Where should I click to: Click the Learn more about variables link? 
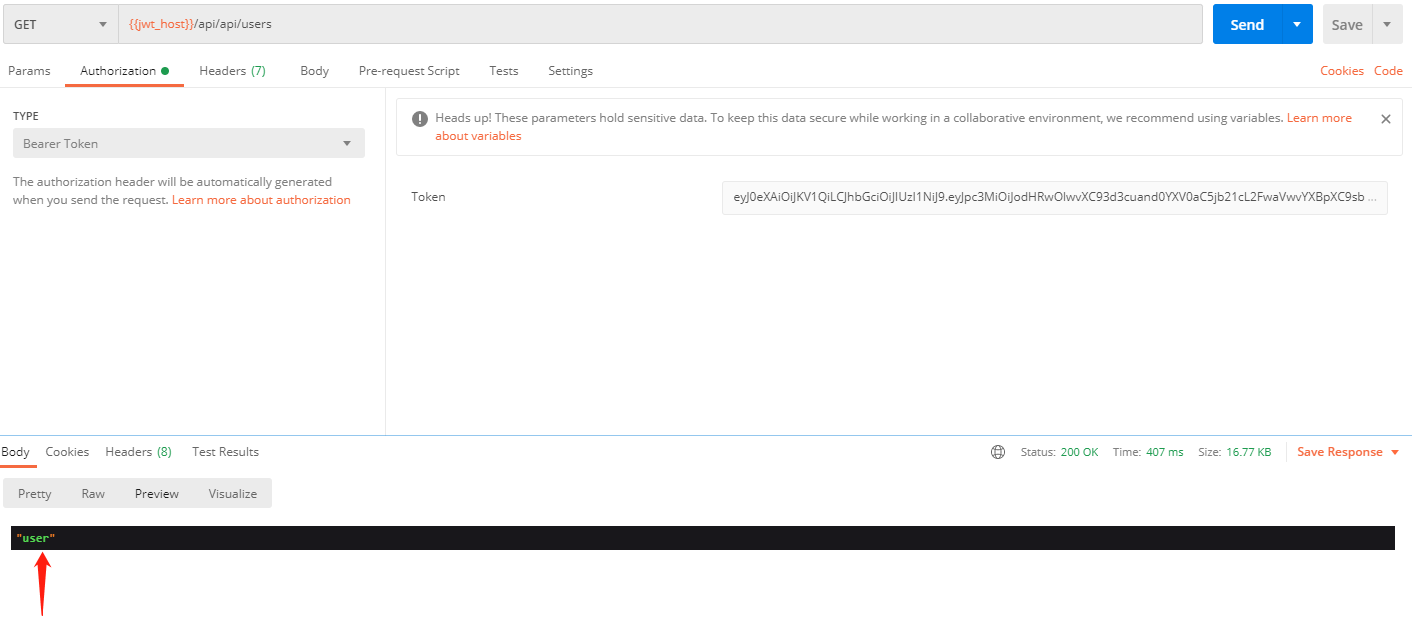point(893,127)
